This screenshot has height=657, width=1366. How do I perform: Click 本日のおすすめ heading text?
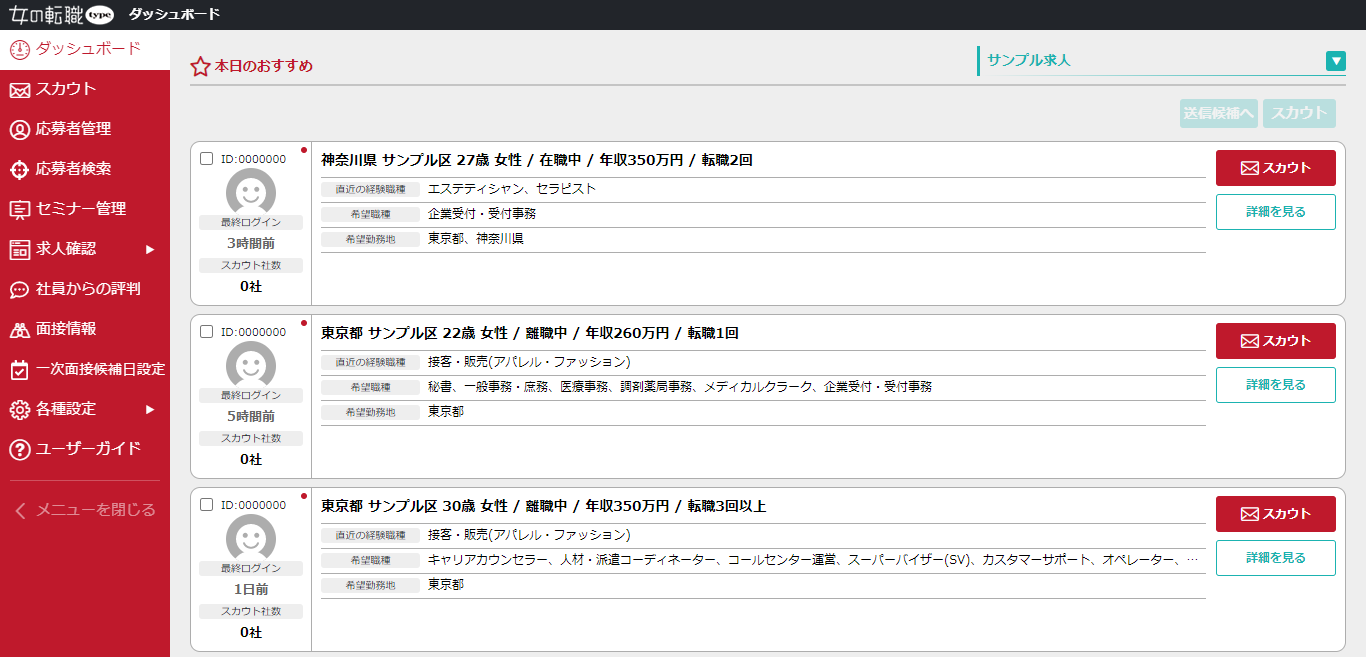point(264,66)
